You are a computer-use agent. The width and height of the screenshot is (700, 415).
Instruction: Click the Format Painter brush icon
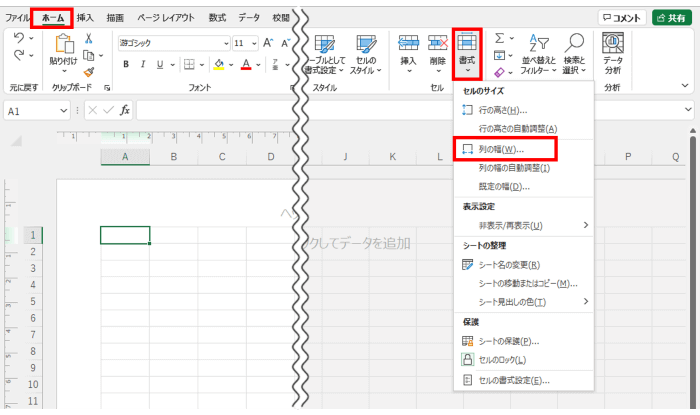tap(89, 71)
